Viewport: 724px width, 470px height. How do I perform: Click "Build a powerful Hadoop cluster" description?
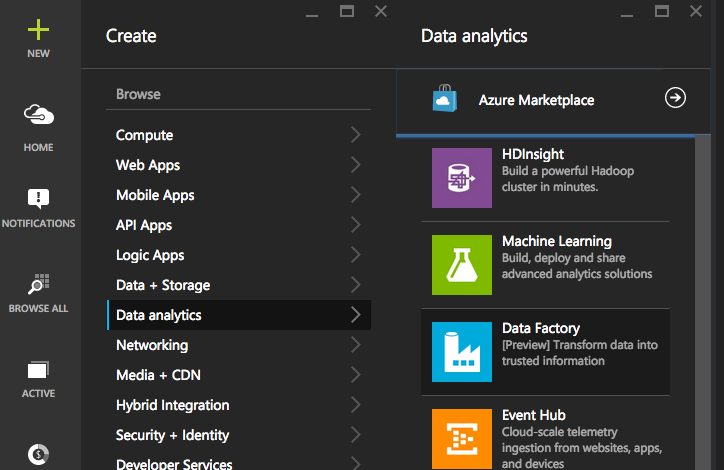coord(568,179)
